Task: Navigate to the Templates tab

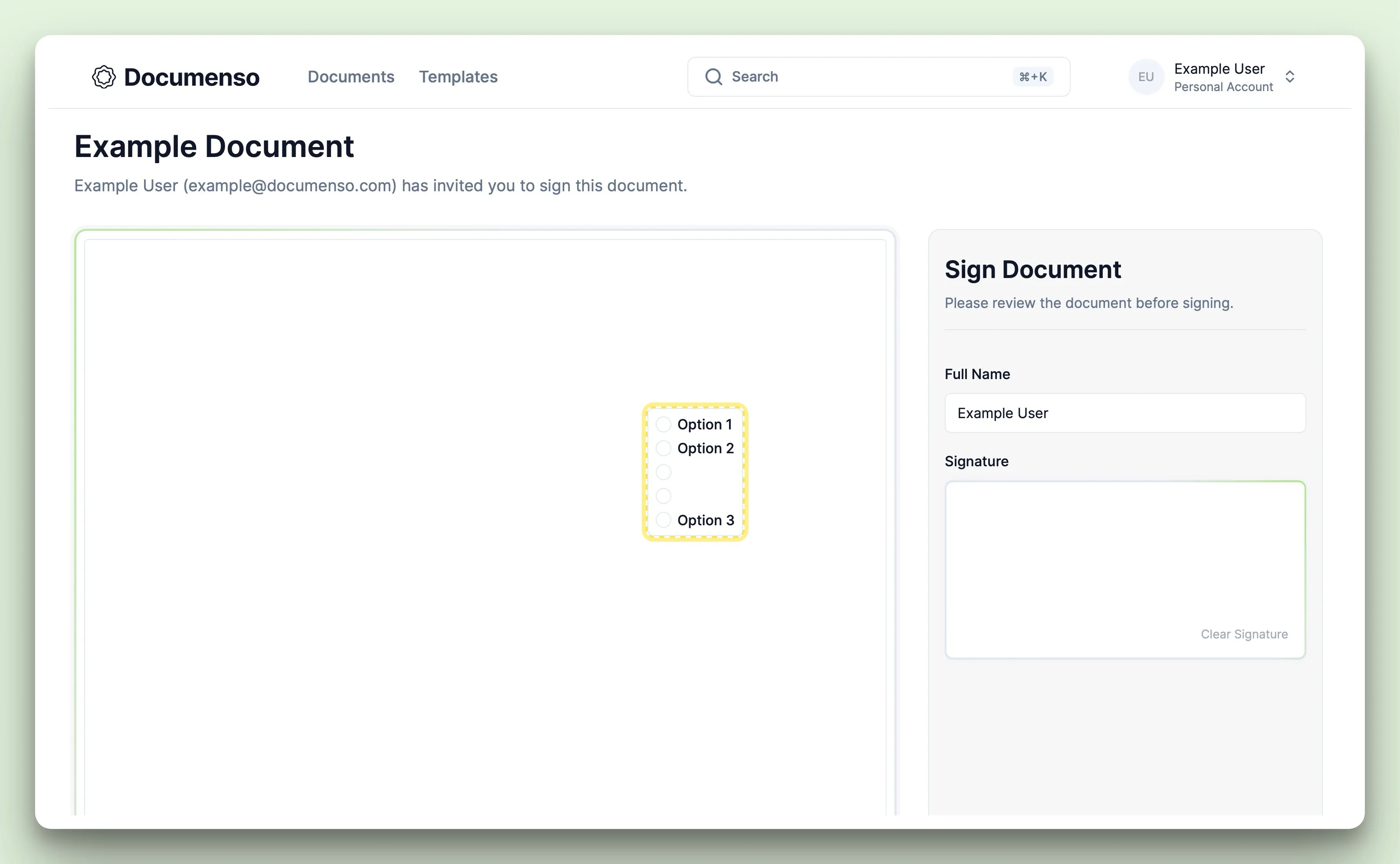Action: (458, 76)
